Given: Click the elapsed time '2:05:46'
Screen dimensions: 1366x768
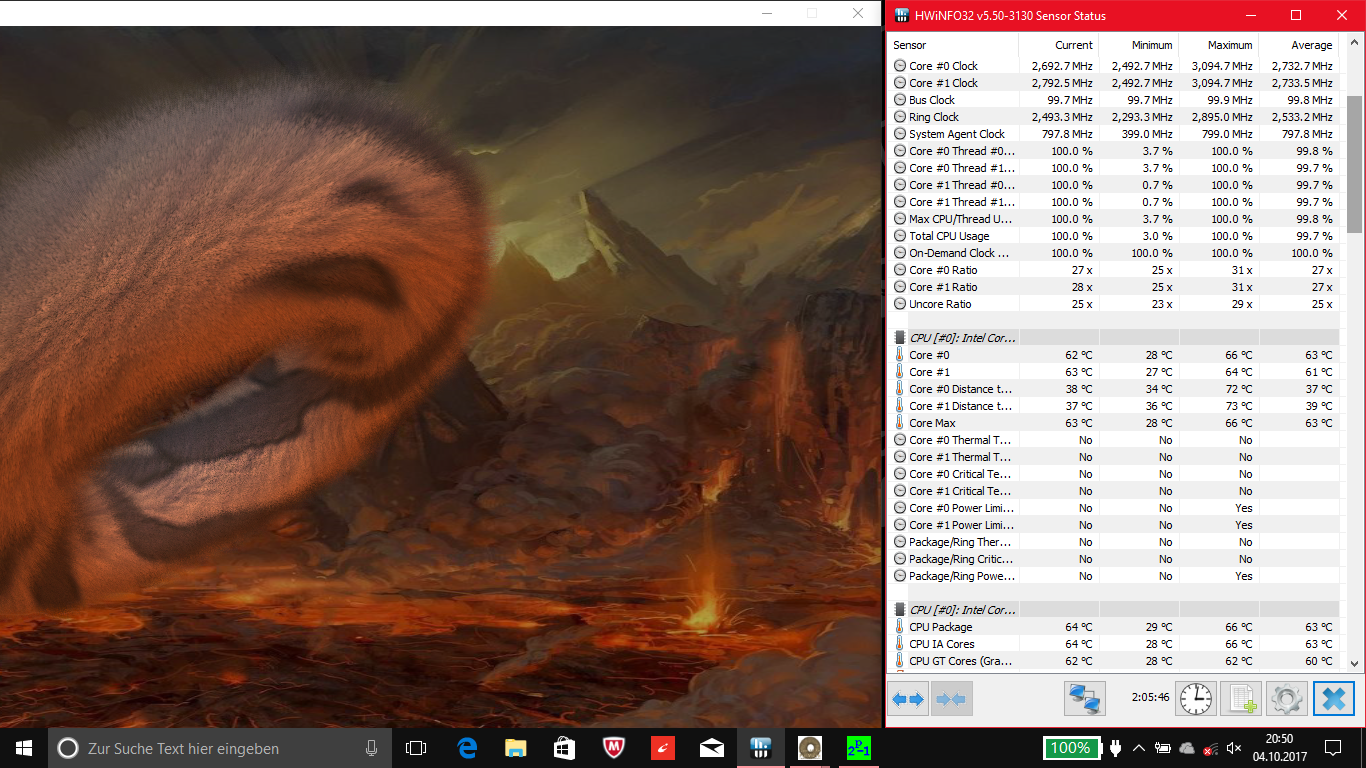Looking at the screenshot, I should coord(1151,697).
